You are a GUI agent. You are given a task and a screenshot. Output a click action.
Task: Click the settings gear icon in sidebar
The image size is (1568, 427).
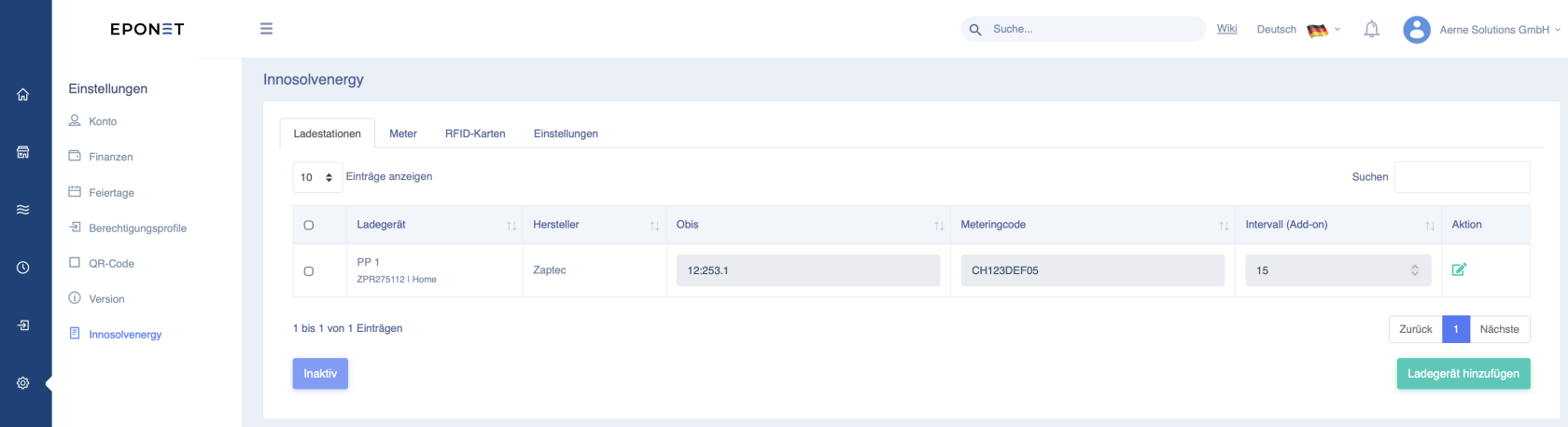[23, 383]
